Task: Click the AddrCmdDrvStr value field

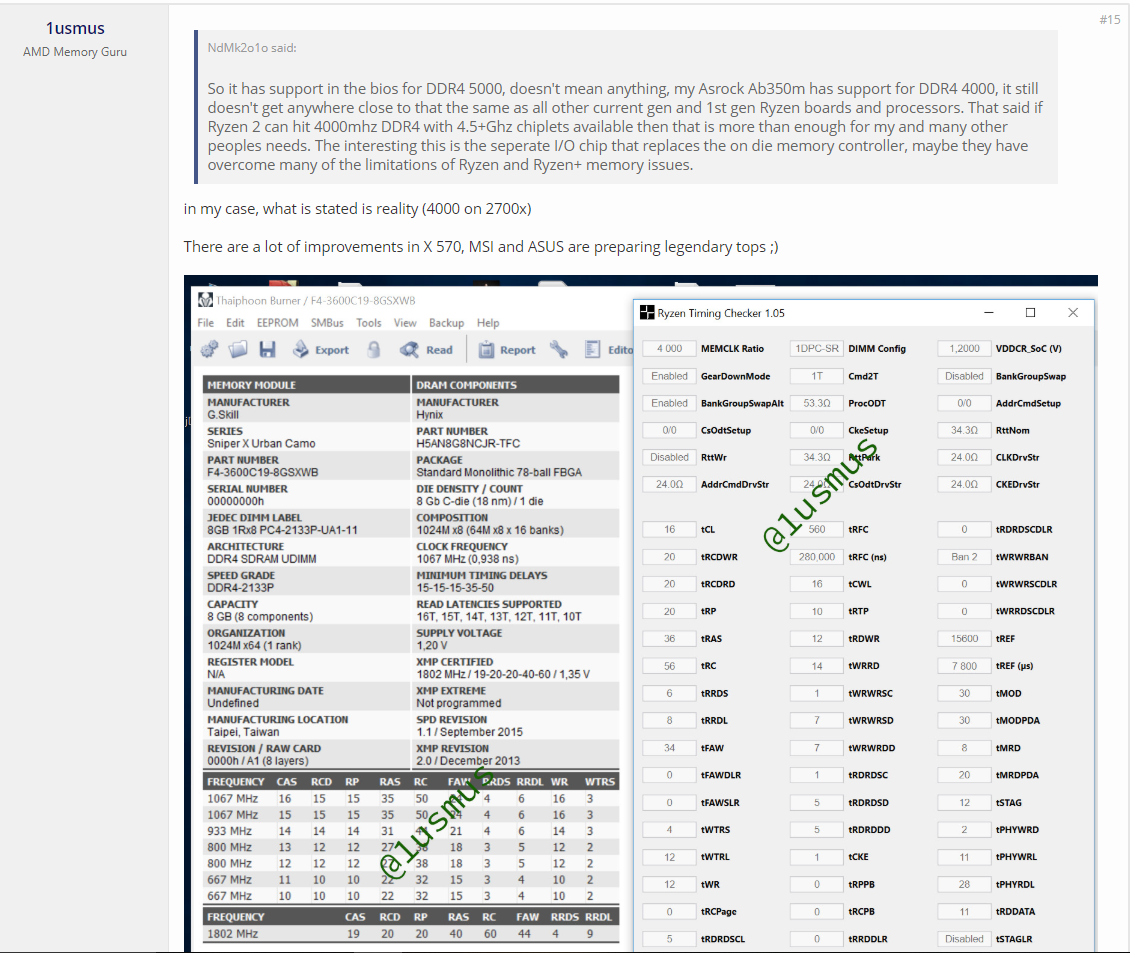Action: 669,484
